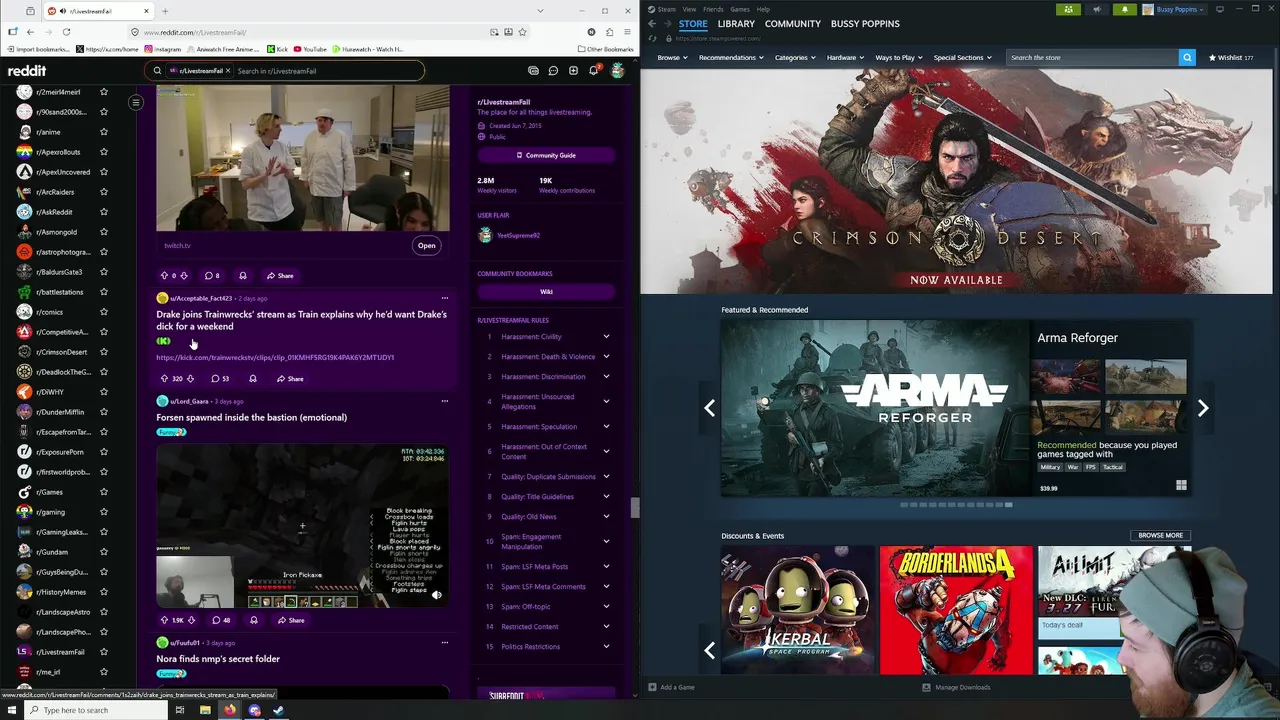This screenshot has height=720, width=1280.
Task: Unmute the Forsen video with the speaker icon
Action: pos(436,595)
